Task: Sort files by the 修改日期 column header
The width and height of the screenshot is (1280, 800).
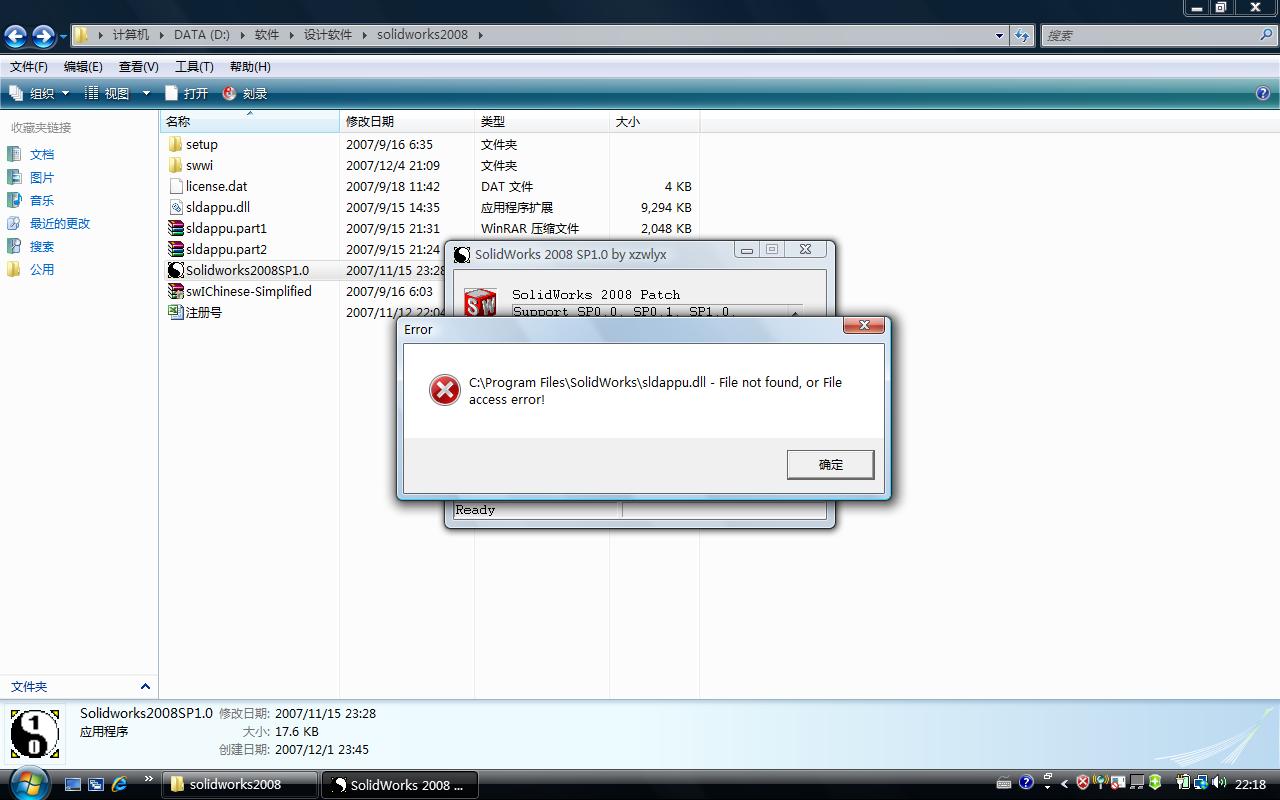Action: pos(407,121)
